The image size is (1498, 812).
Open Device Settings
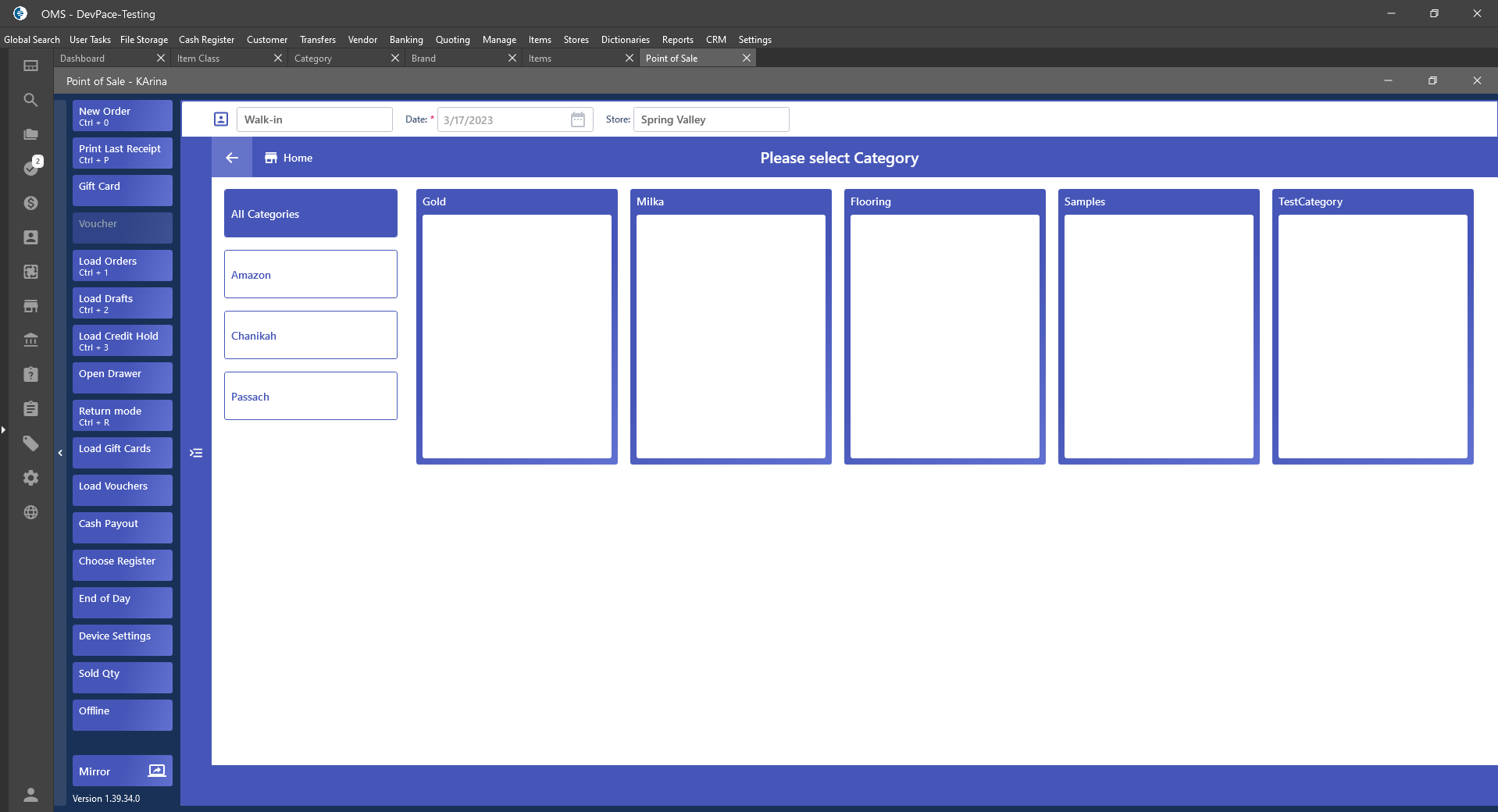click(x=123, y=640)
